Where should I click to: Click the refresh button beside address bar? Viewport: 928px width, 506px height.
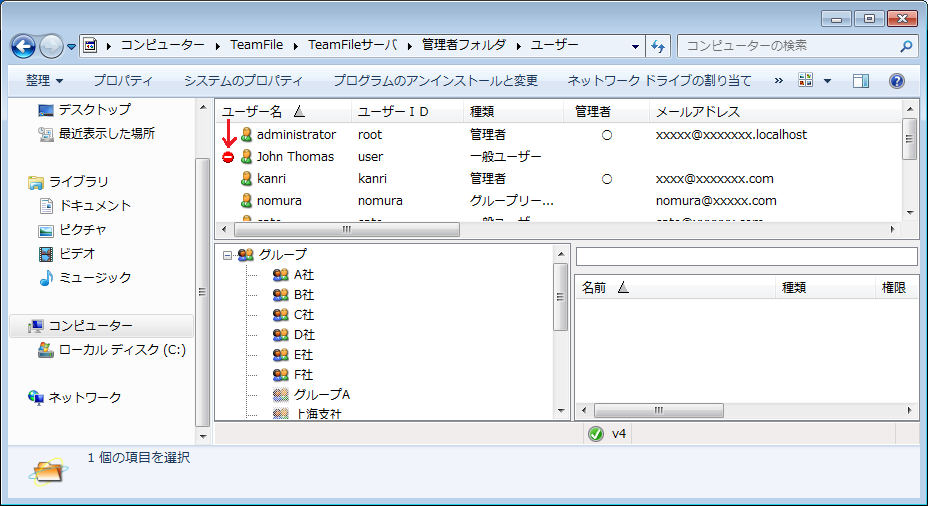pyautogui.click(x=658, y=46)
